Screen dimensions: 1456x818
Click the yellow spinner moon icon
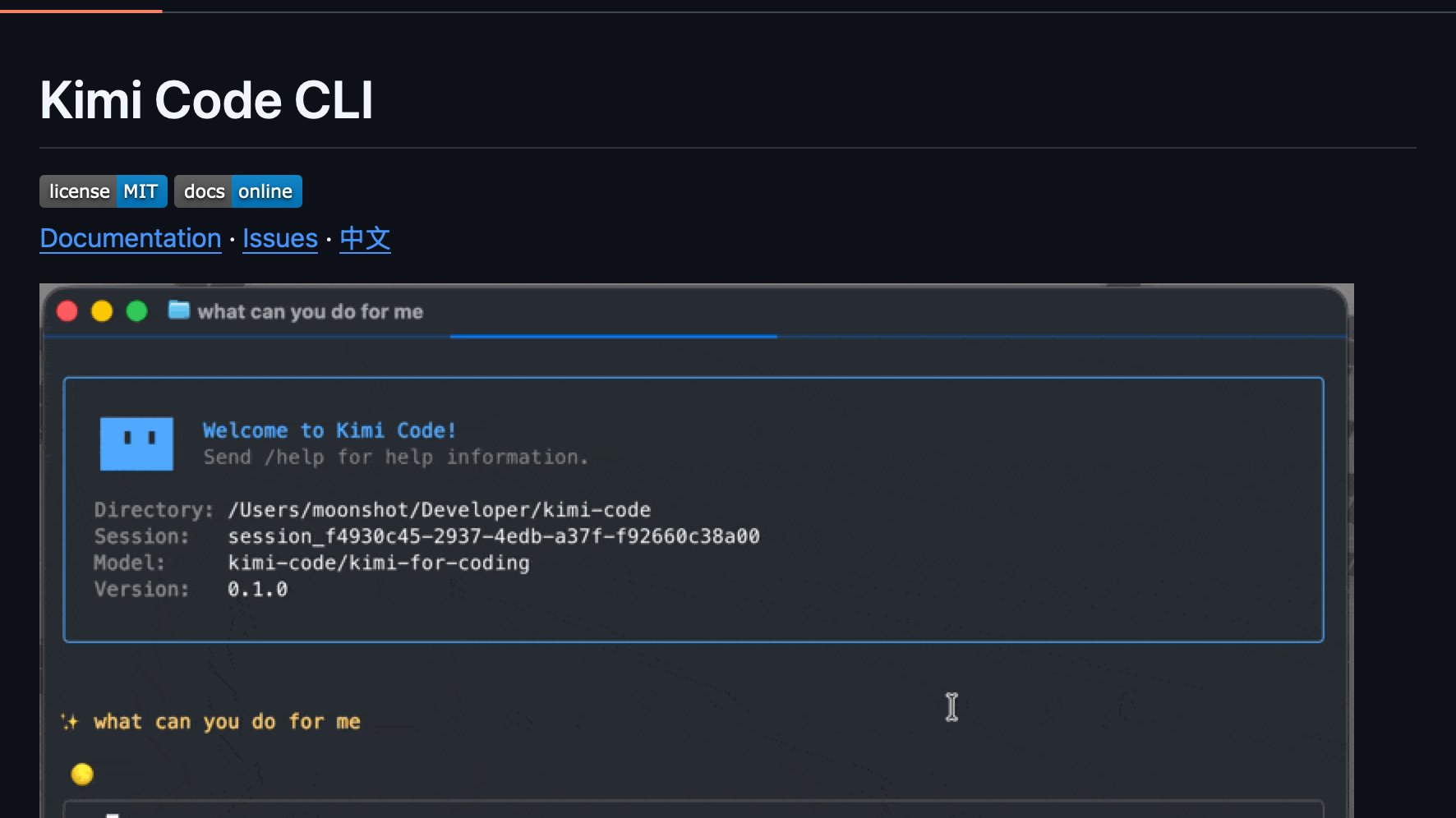click(82, 774)
